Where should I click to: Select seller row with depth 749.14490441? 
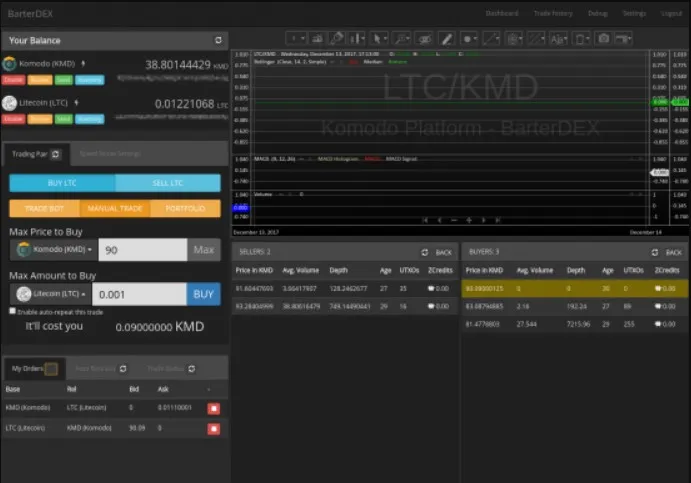345,306
